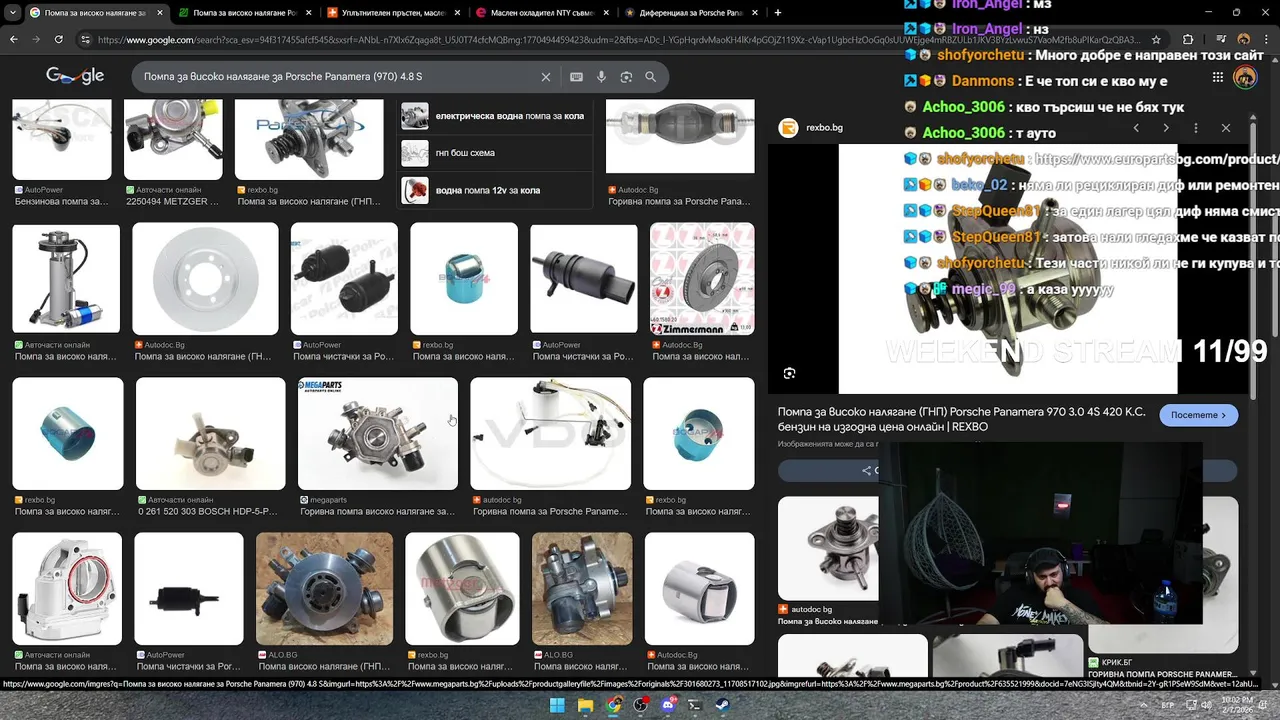
Task: Open the autodoc.bg related pump thumbnail
Action: coord(828,548)
